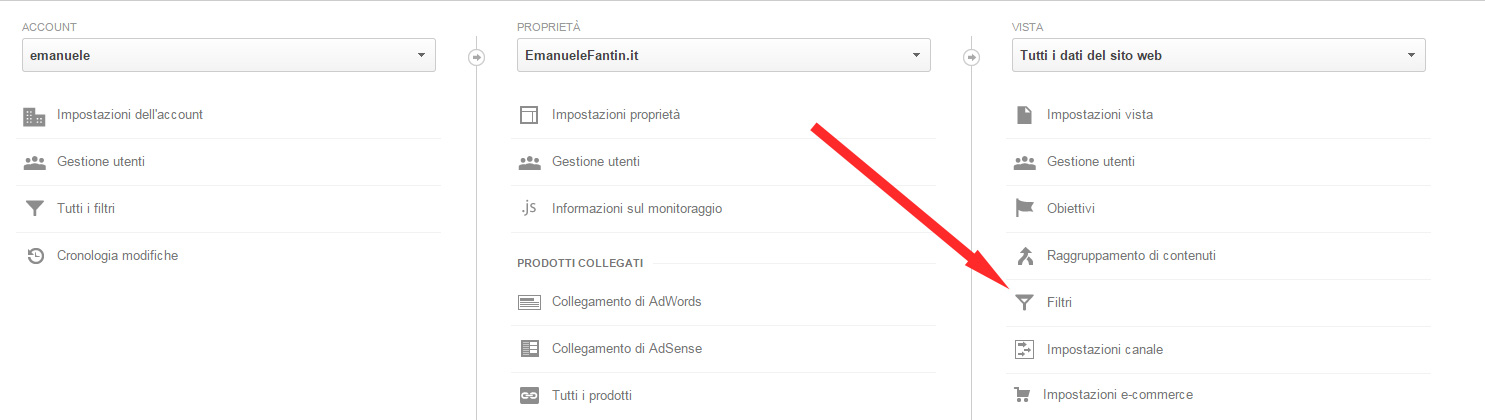The image size is (1485, 420).
Task: Click the AdSense linking icon
Action: pos(529,349)
